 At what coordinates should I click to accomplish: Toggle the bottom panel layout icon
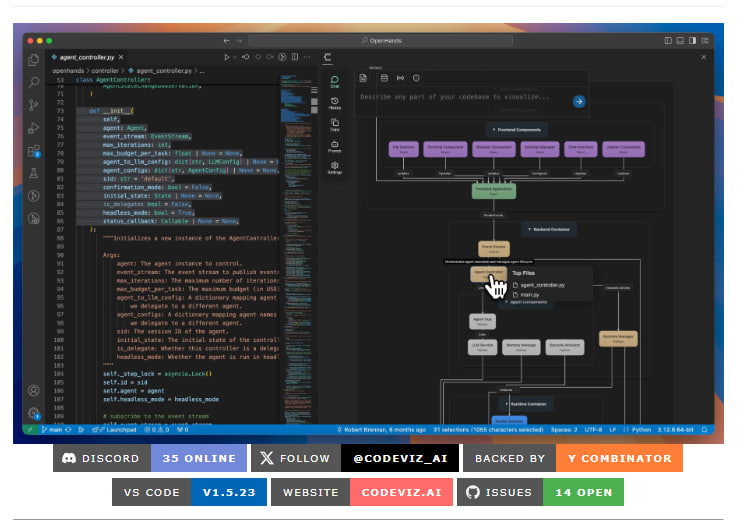click(680, 41)
